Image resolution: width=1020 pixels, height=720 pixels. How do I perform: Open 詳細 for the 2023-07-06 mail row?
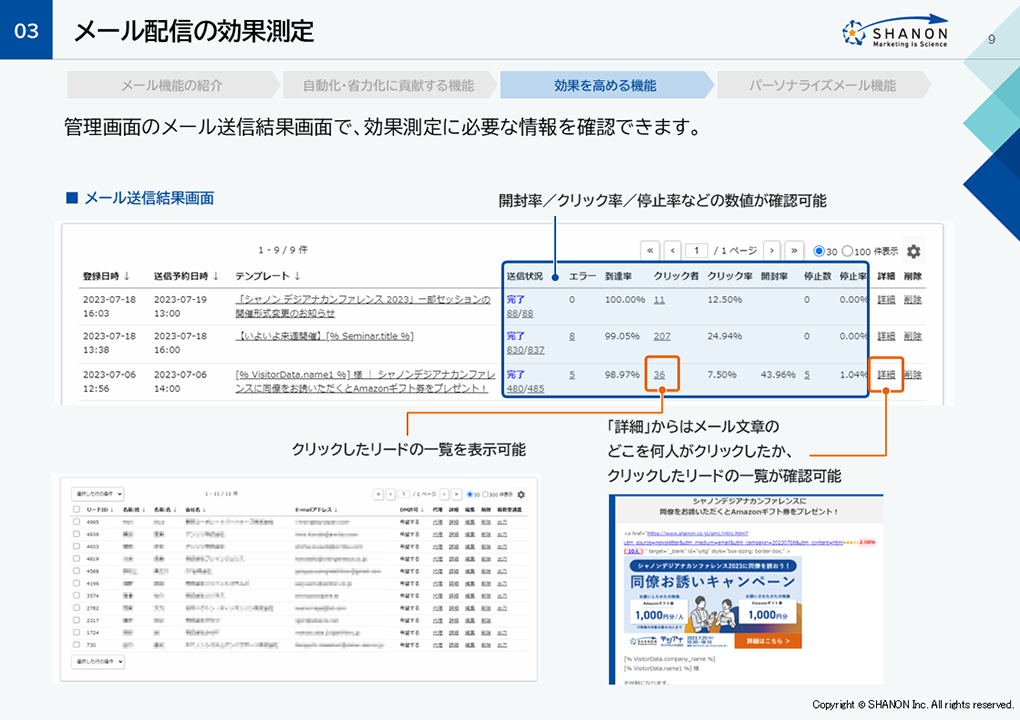point(886,375)
